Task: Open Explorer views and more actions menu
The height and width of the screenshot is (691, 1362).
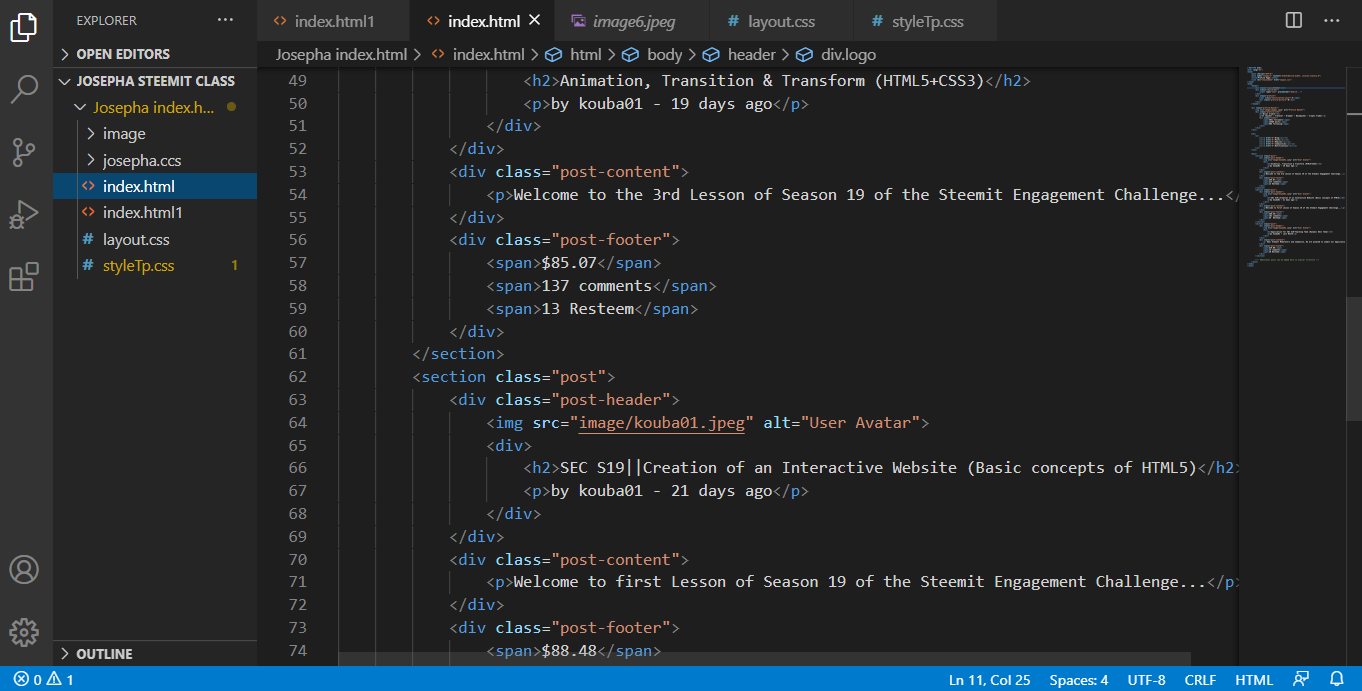Action: click(x=226, y=20)
